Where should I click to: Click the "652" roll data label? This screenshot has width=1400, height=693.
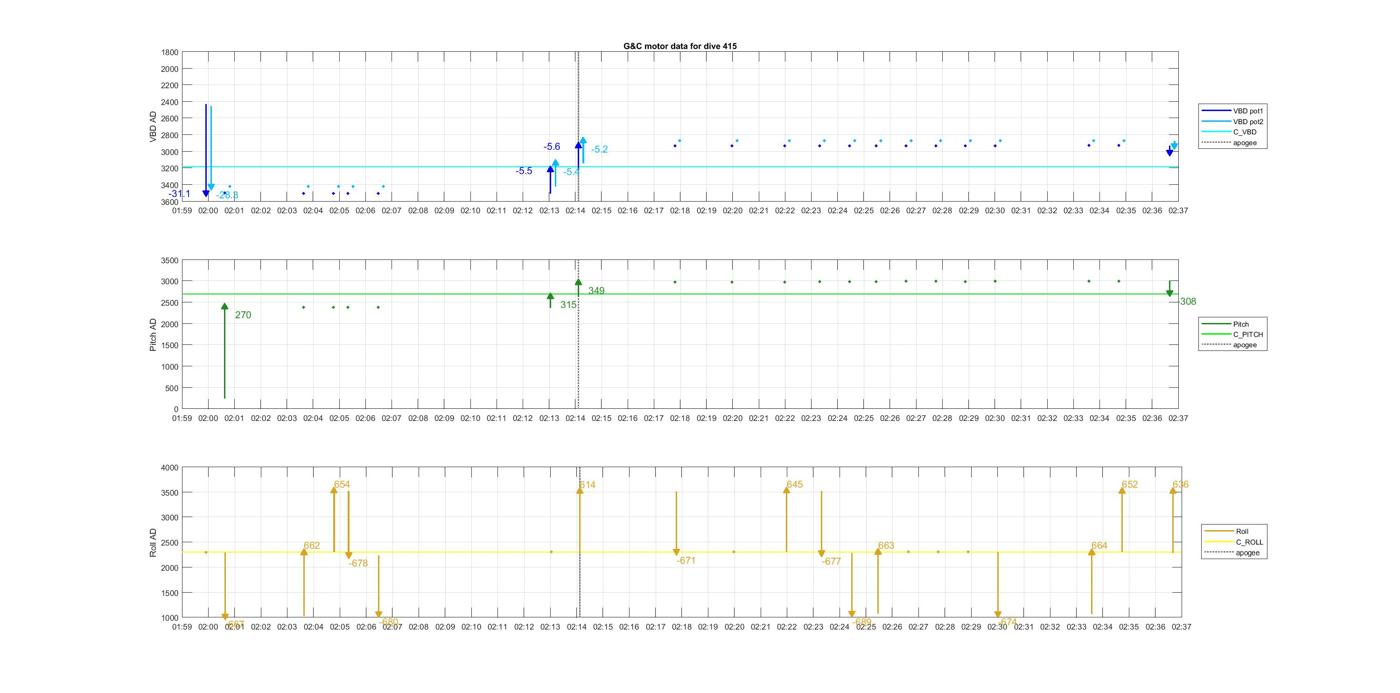coord(1129,485)
